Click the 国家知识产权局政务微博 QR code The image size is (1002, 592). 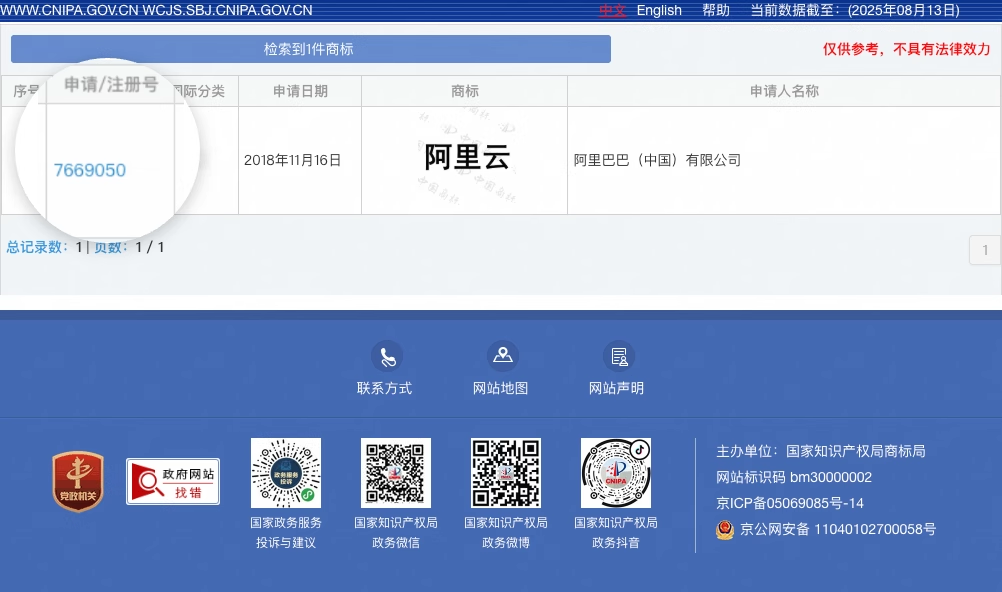pyautogui.click(x=505, y=473)
